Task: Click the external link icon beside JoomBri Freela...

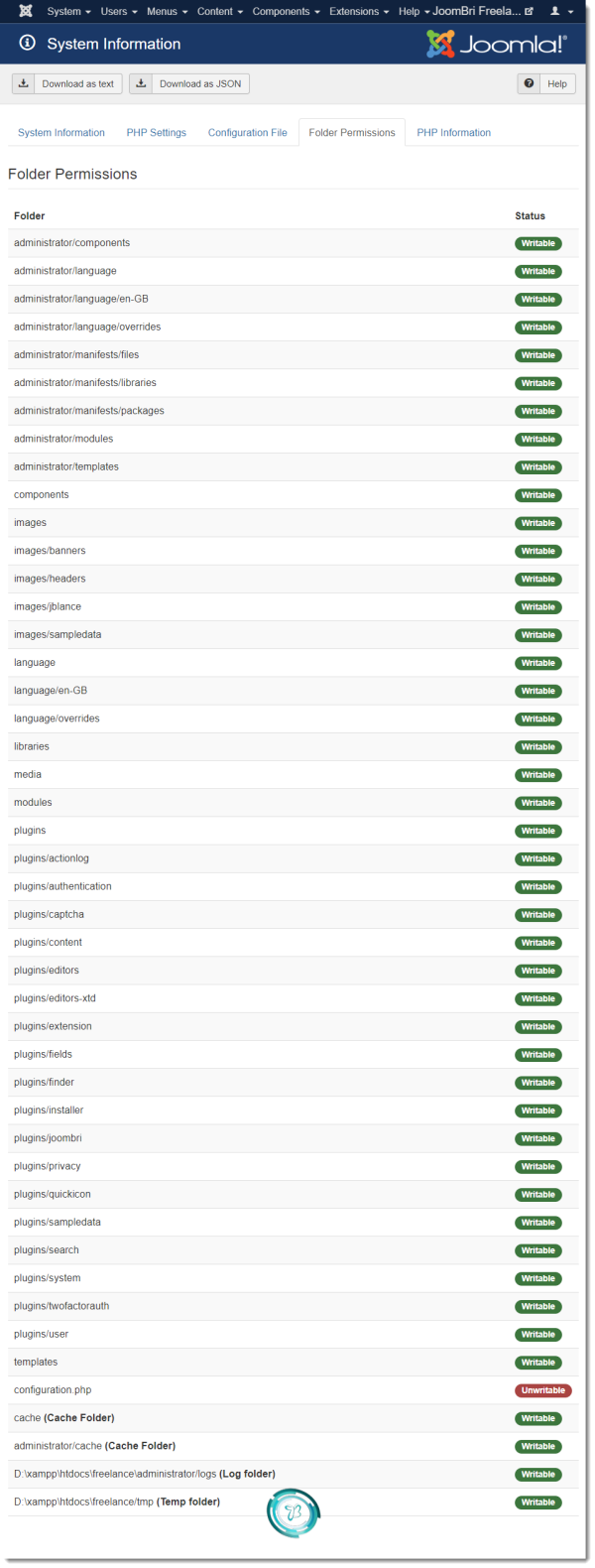Action: tap(529, 12)
